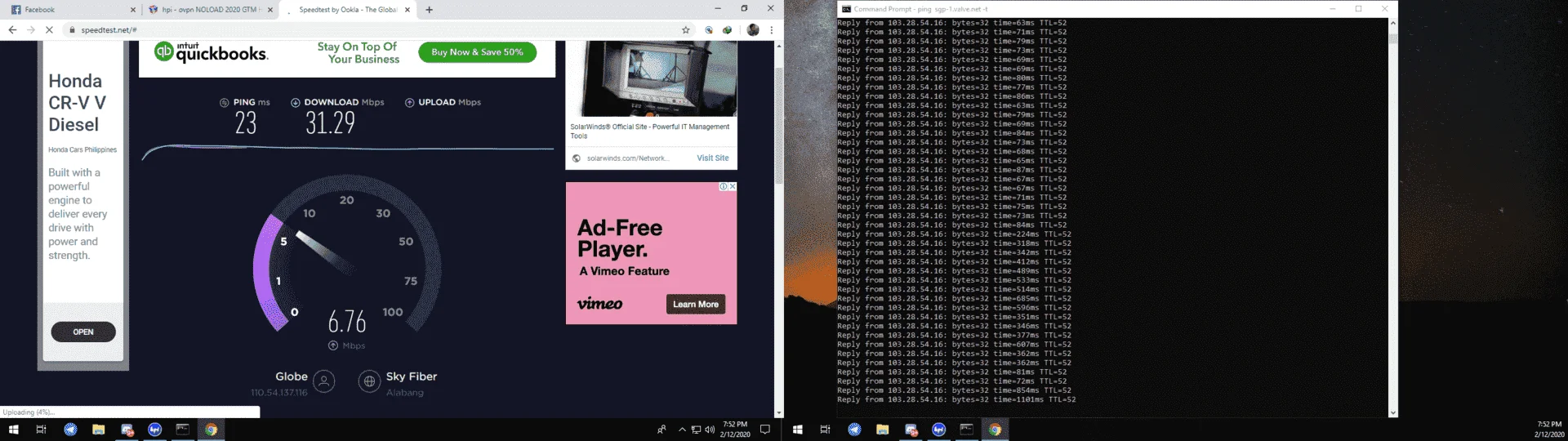The image size is (1568, 441).
Task: Click the SolarWinds ad thumbnail image
Action: click(651, 79)
